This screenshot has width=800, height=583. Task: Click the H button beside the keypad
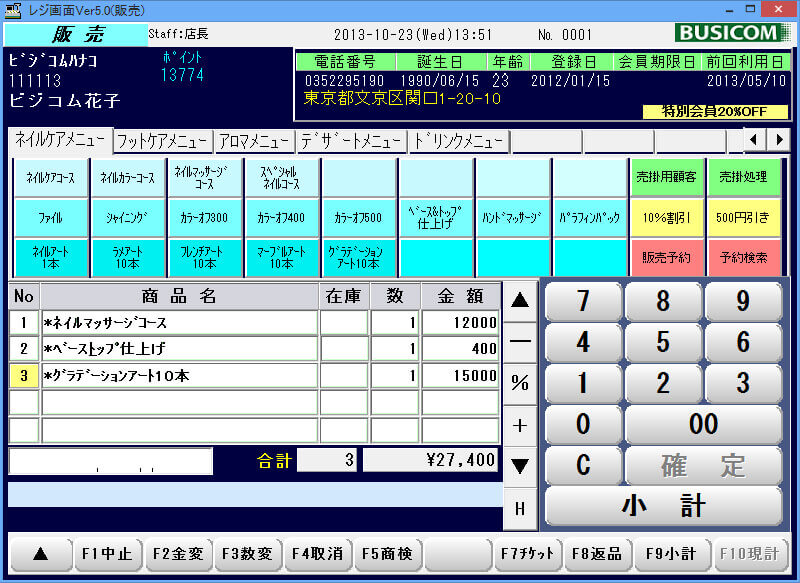click(519, 508)
